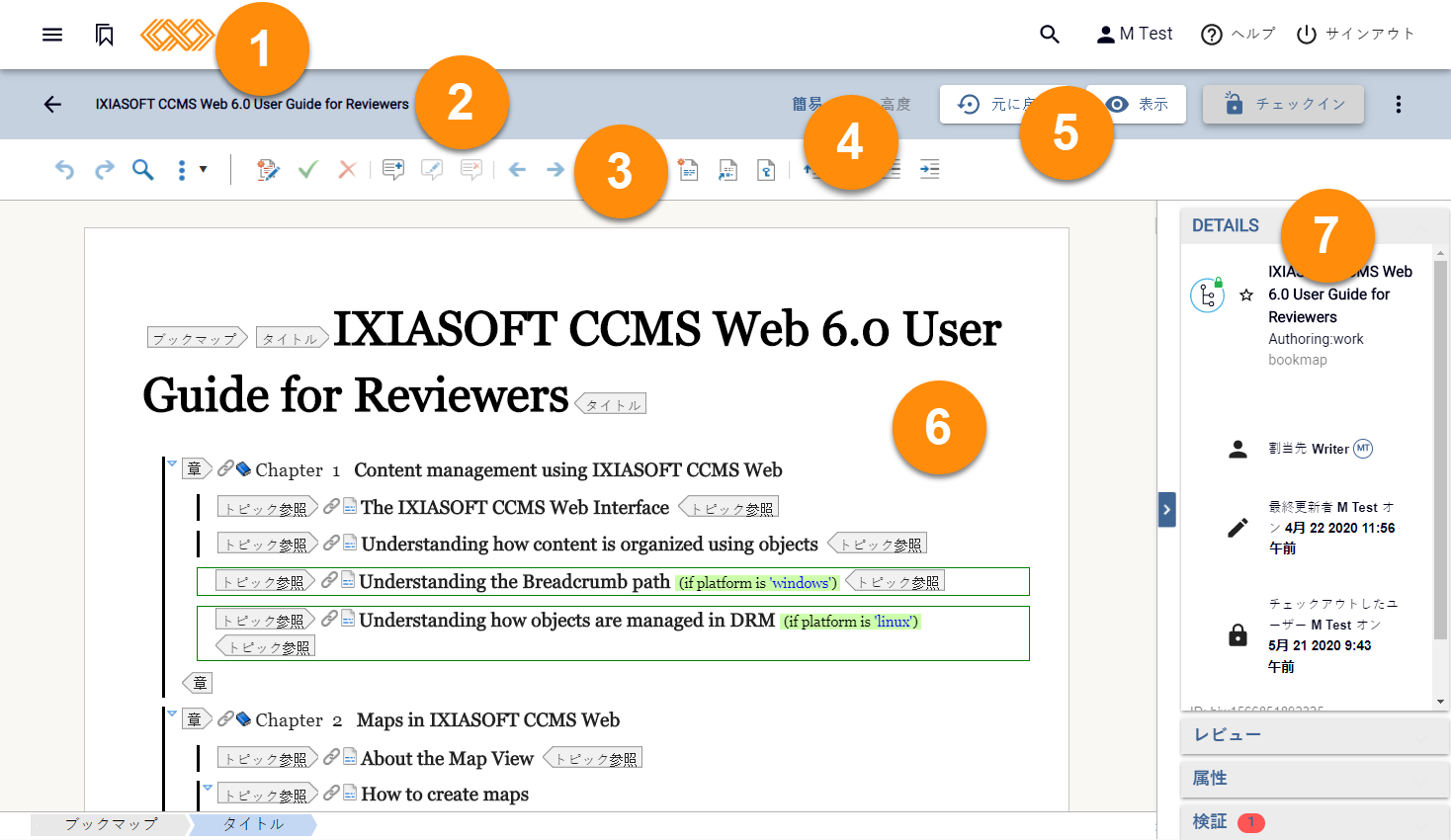Screen dimensions: 1451x840
Task: Click サインアウト to sign out
Action: [x=1356, y=35]
